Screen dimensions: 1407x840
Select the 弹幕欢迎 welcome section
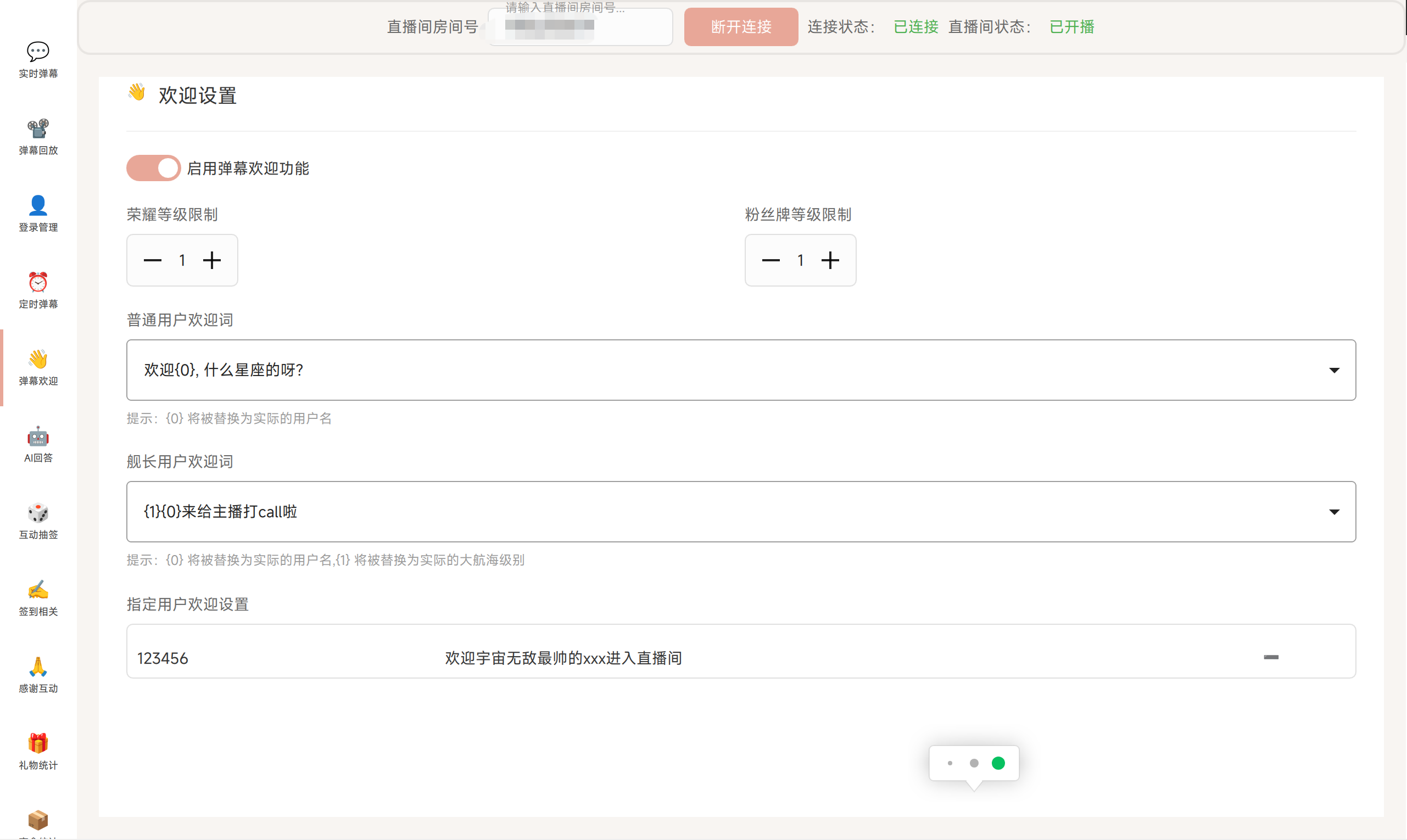click(38, 367)
